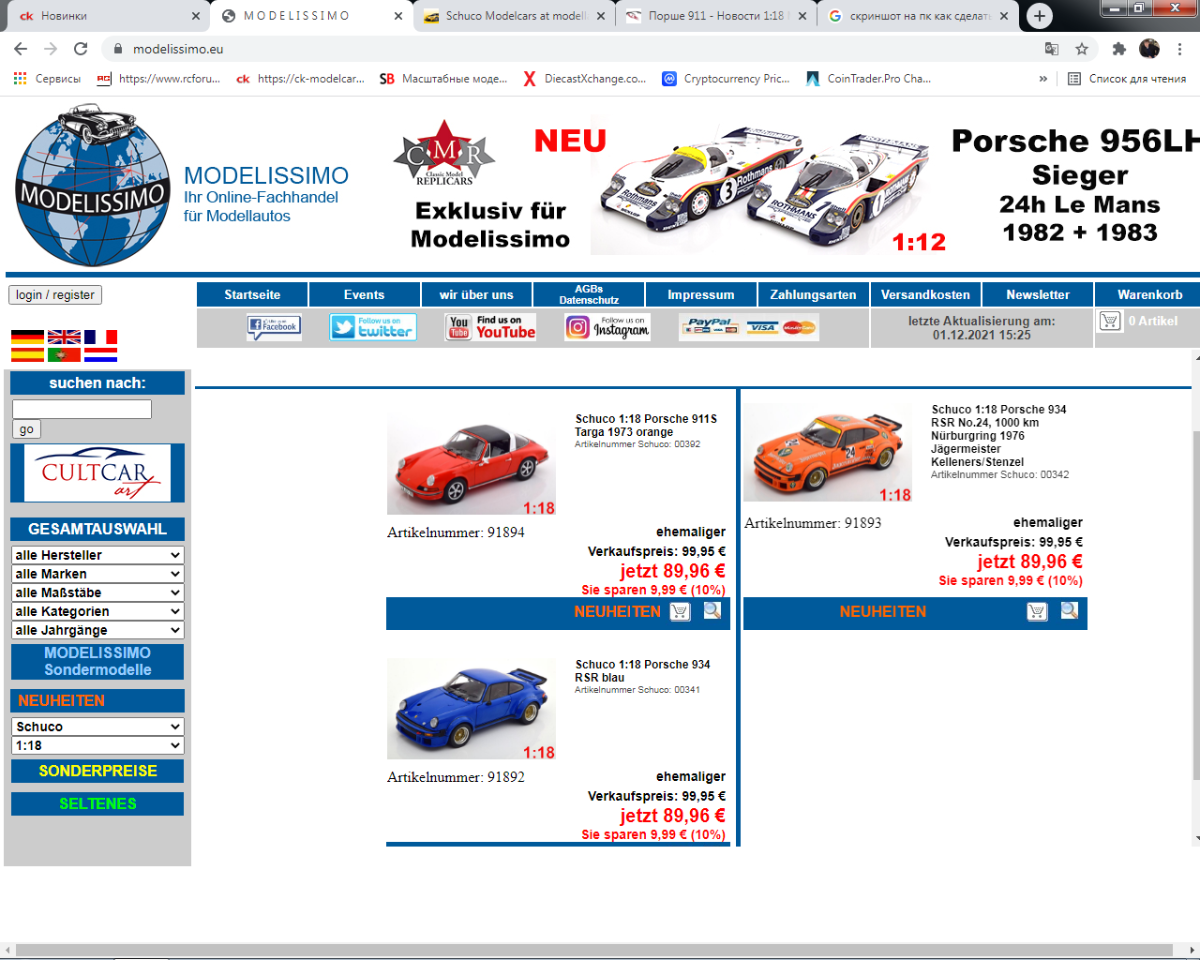Expand the 'alle Jahrgänge' dropdown
The height and width of the screenshot is (960, 1200).
click(x=98, y=630)
